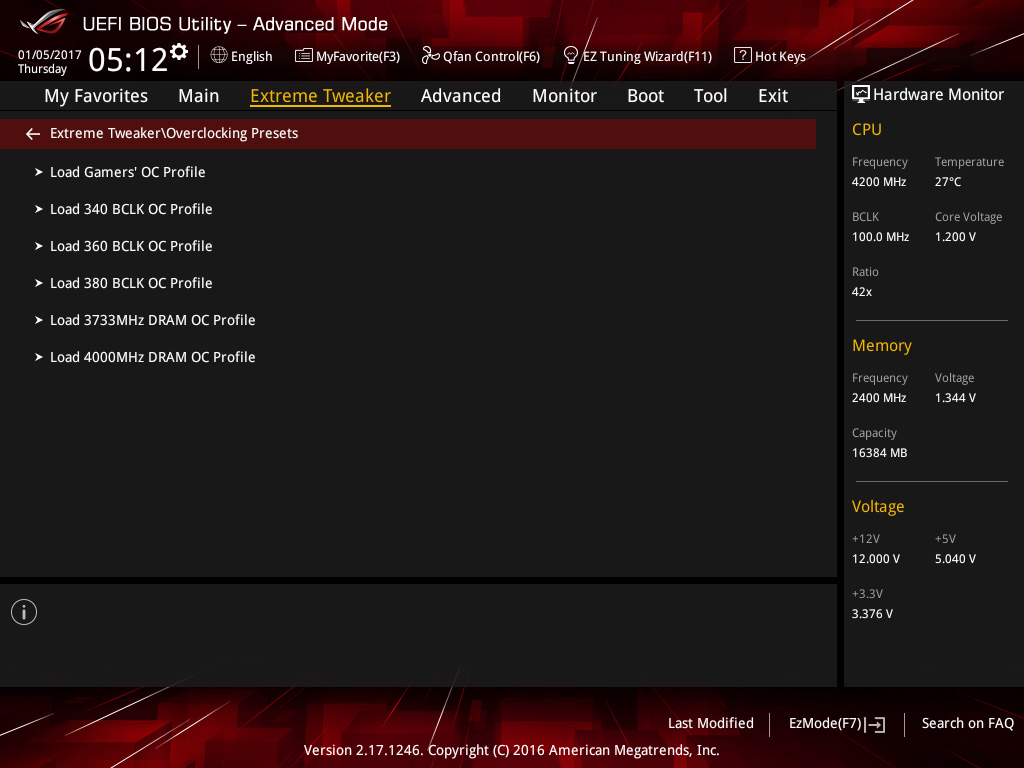
Task: Go to the Monitor tab
Action: [x=564, y=96]
